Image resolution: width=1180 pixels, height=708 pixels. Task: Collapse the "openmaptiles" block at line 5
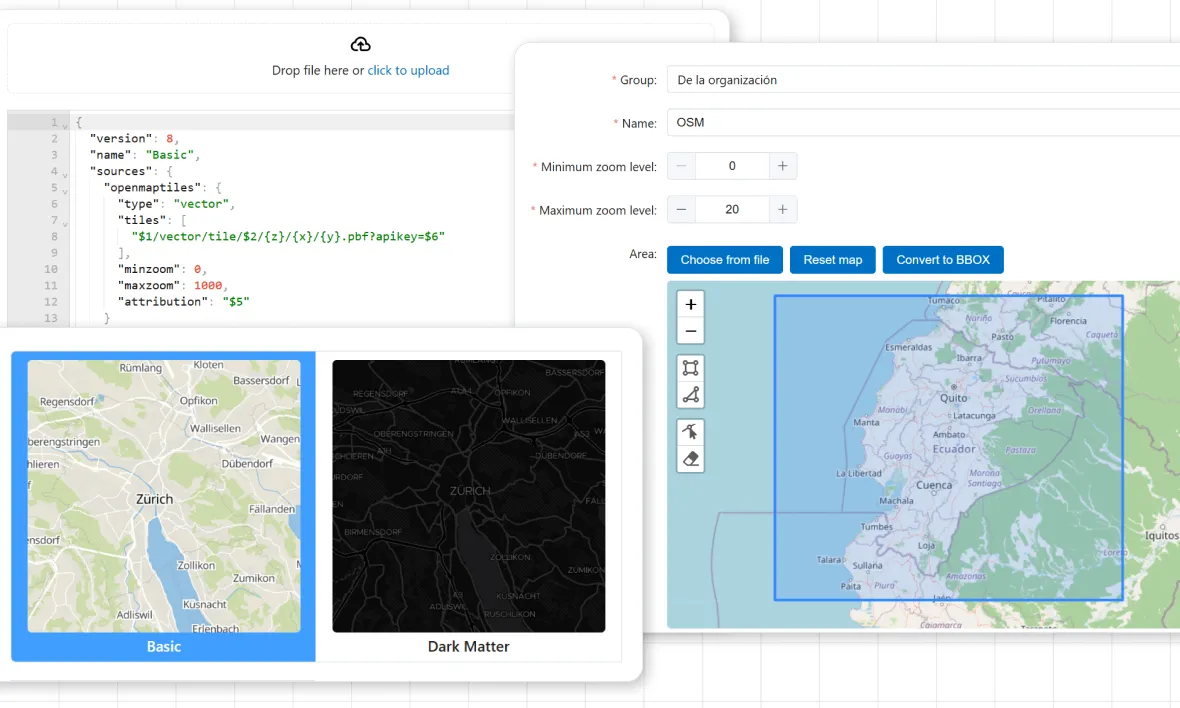tap(65, 190)
